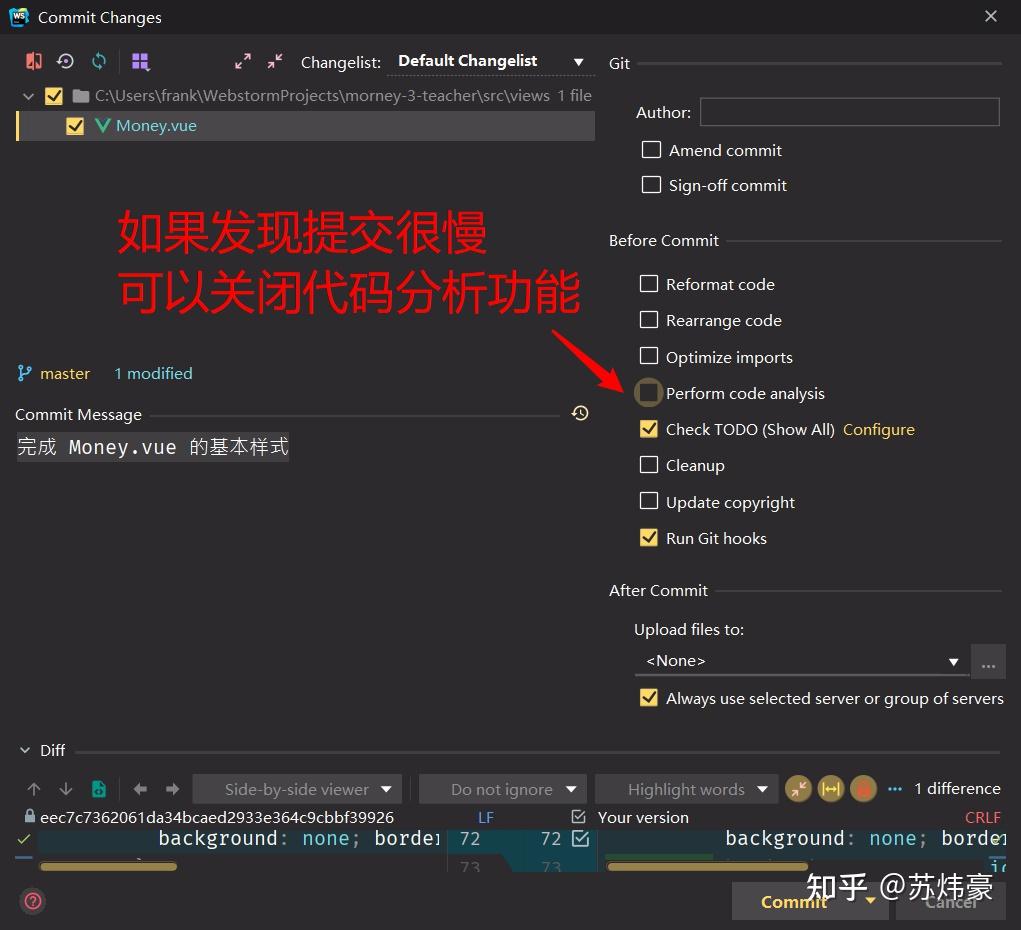The height and width of the screenshot is (930, 1021).
Task: Click the master branch label
Action: (65, 373)
